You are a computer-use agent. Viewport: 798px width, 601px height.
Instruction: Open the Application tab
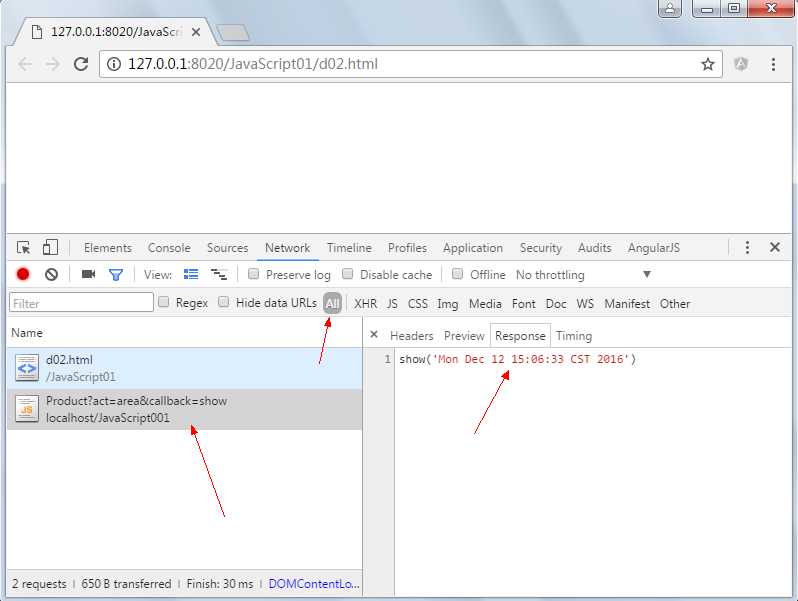[x=473, y=248]
